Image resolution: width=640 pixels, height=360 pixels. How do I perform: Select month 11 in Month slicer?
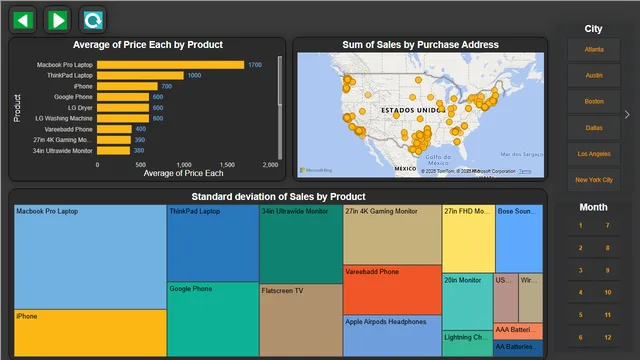tap(607, 315)
